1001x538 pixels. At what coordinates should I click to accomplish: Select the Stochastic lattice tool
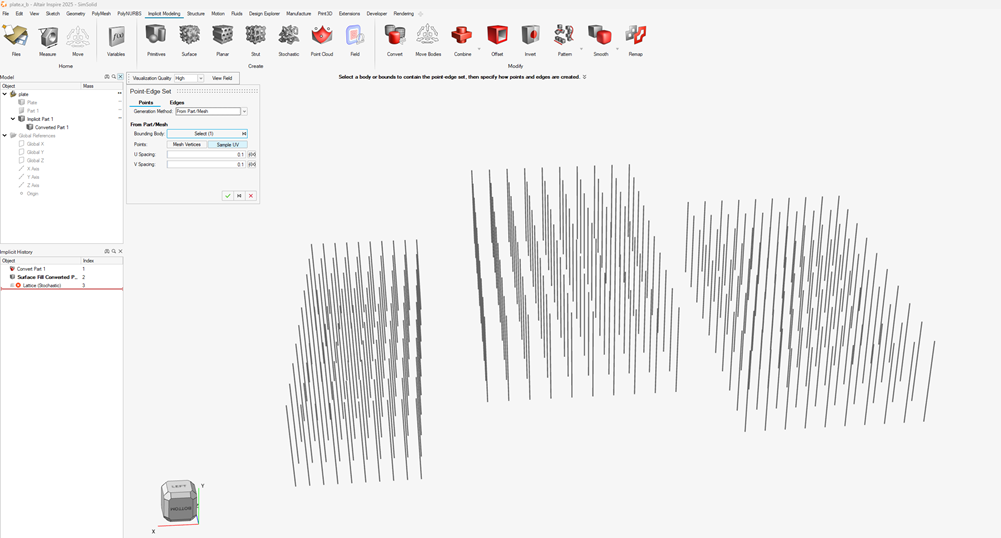coord(288,38)
